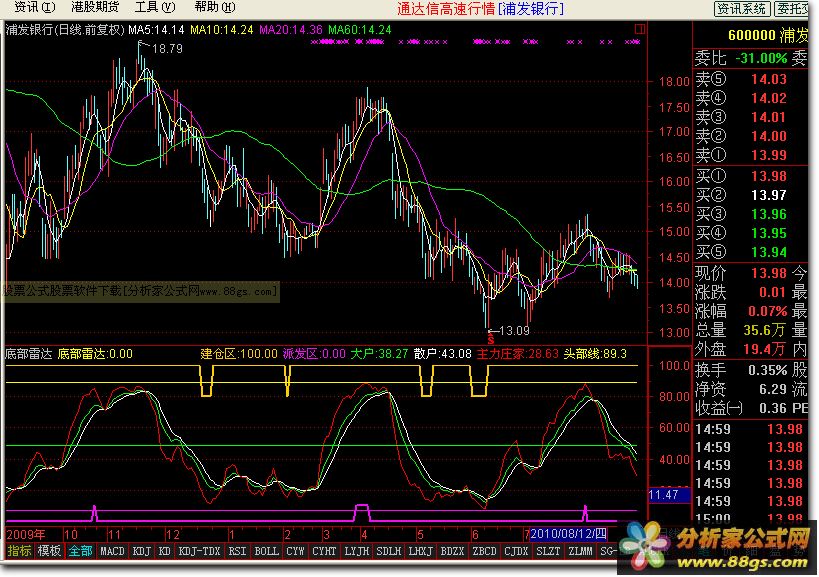Switch to the CYHT indicator tab
Image resolution: width=819 pixels, height=577 pixels.
pyautogui.click(x=324, y=550)
